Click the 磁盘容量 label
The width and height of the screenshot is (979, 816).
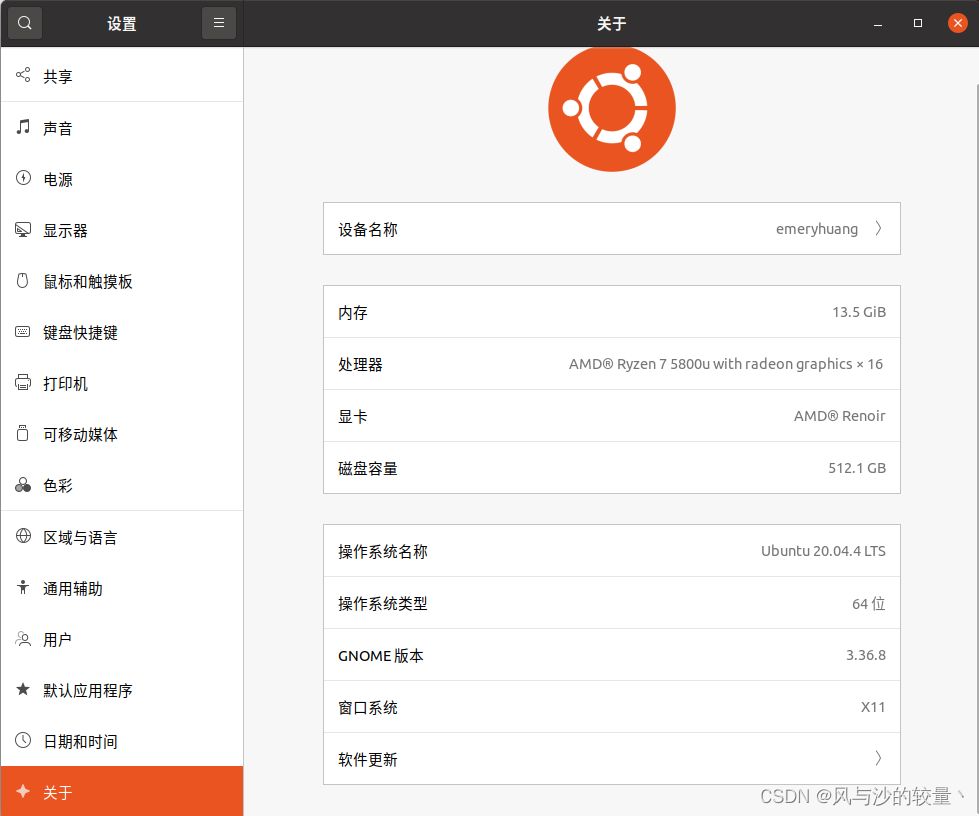pyautogui.click(x=368, y=468)
